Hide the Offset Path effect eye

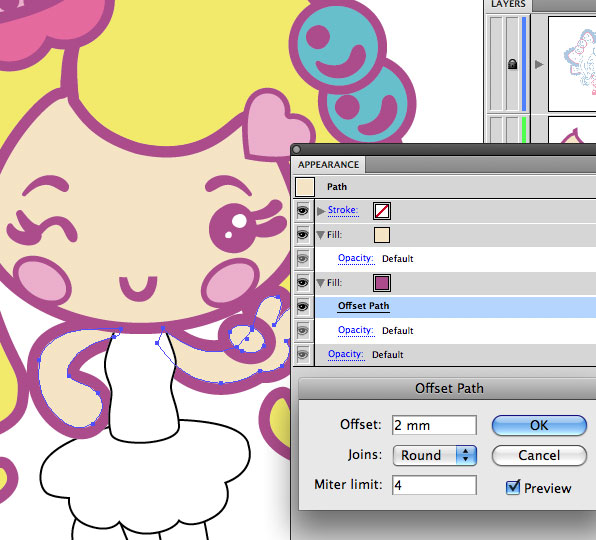pyautogui.click(x=303, y=306)
